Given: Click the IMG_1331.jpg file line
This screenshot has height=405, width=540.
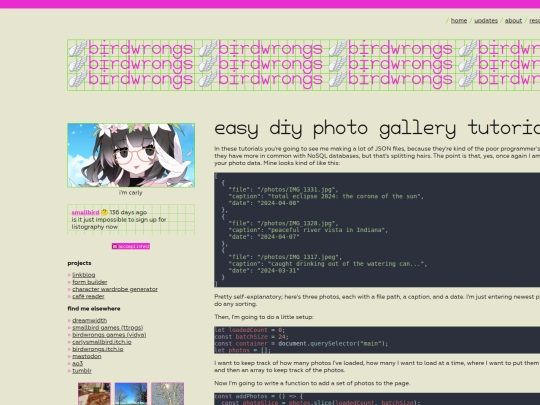Looking at the screenshot, I should pyautogui.click(x=283, y=189).
